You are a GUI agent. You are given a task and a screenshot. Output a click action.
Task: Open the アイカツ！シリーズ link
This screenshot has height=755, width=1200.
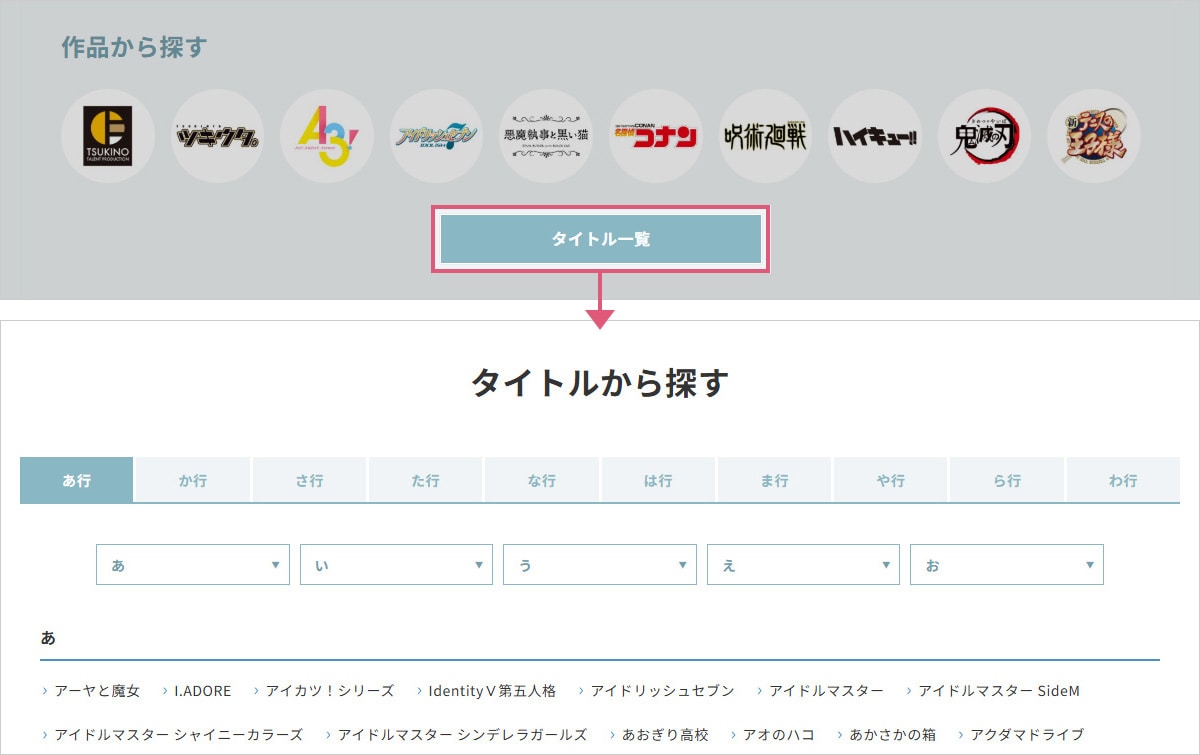point(329,691)
